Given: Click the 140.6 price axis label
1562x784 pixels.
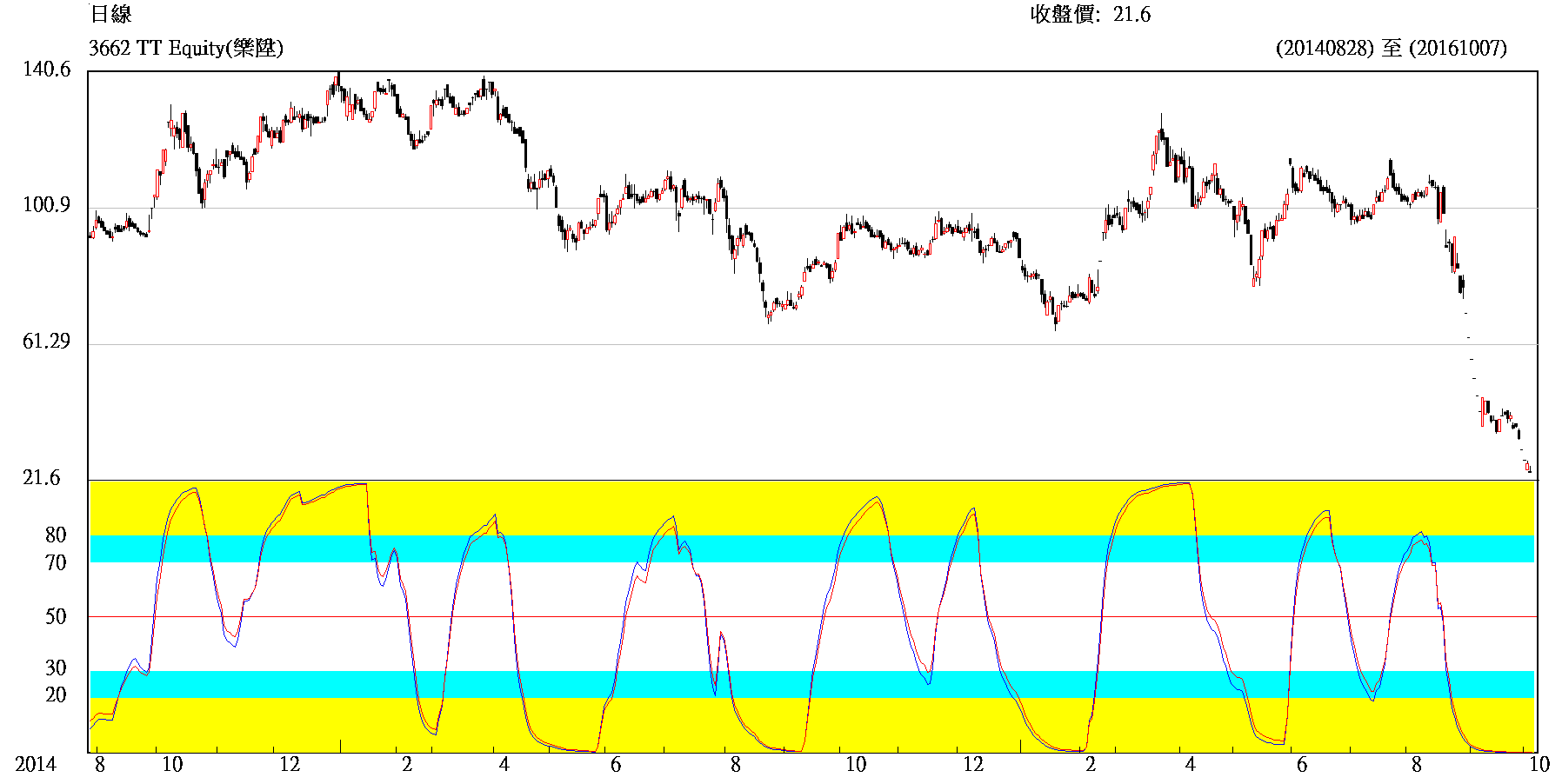Looking at the screenshot, I should pyautogui.click(x=46, y=70).
